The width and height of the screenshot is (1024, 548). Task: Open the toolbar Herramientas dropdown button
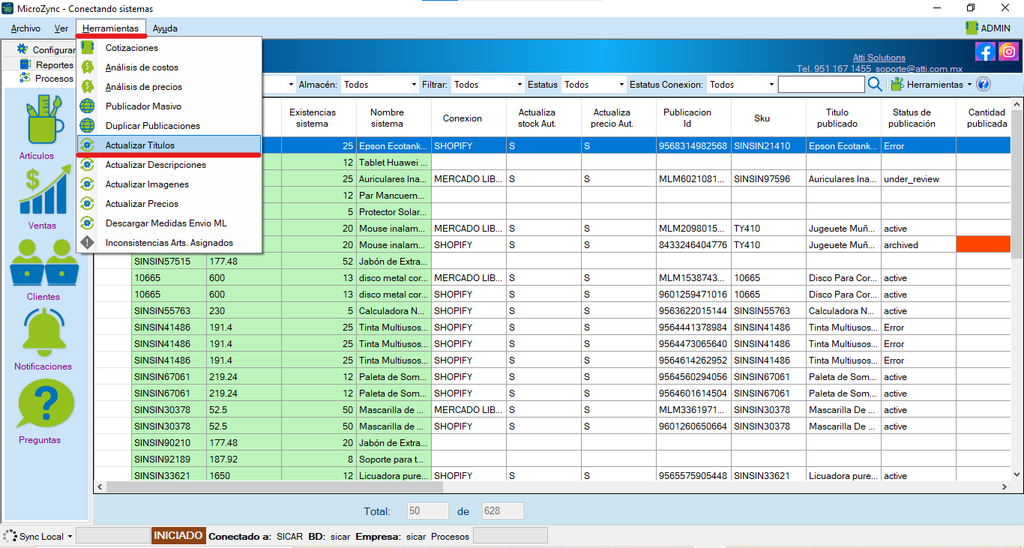932,84
